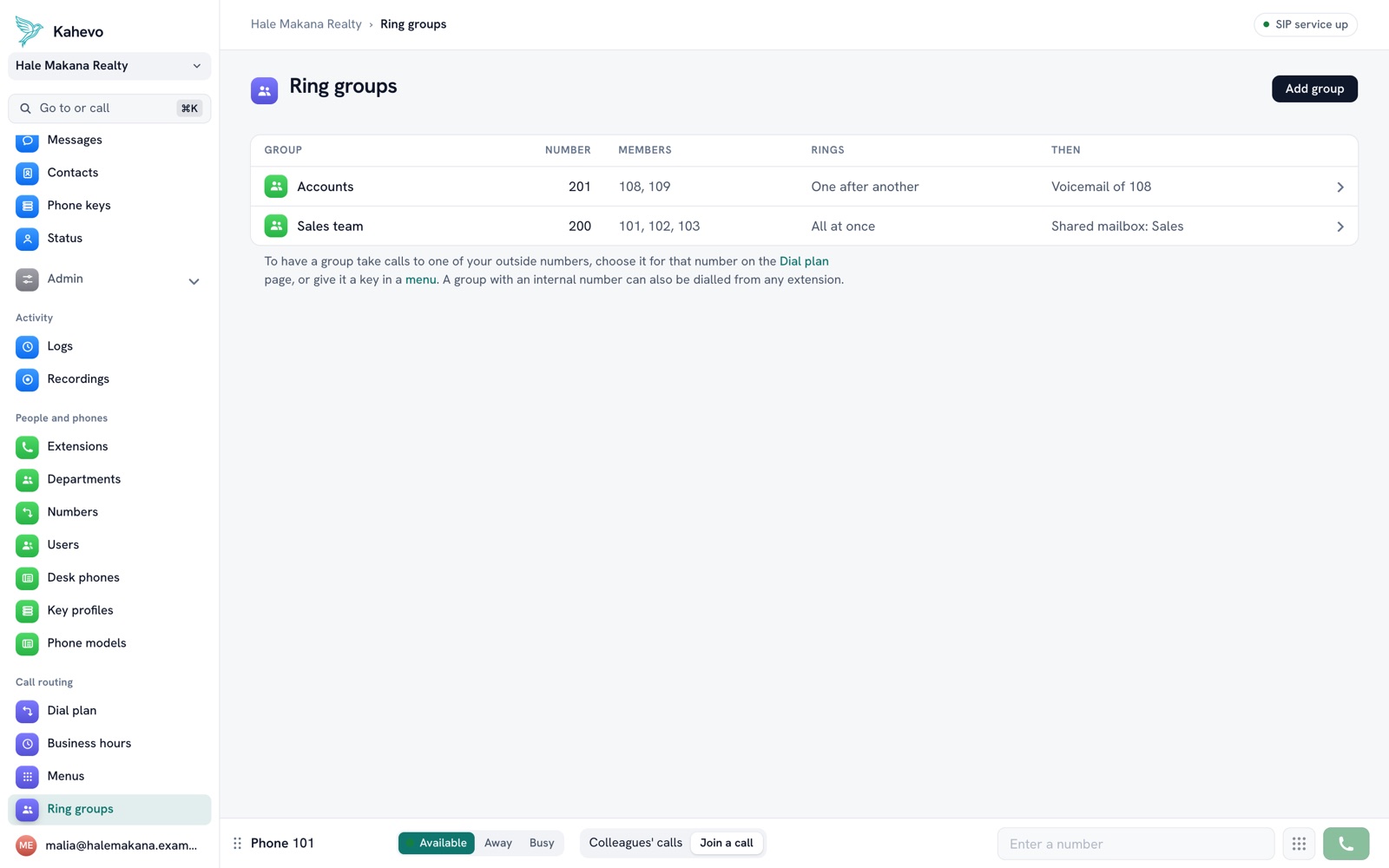Screen dimensions: 1389x868
Task: Open the Contacts sidebar icon
Action: (27, 173)
